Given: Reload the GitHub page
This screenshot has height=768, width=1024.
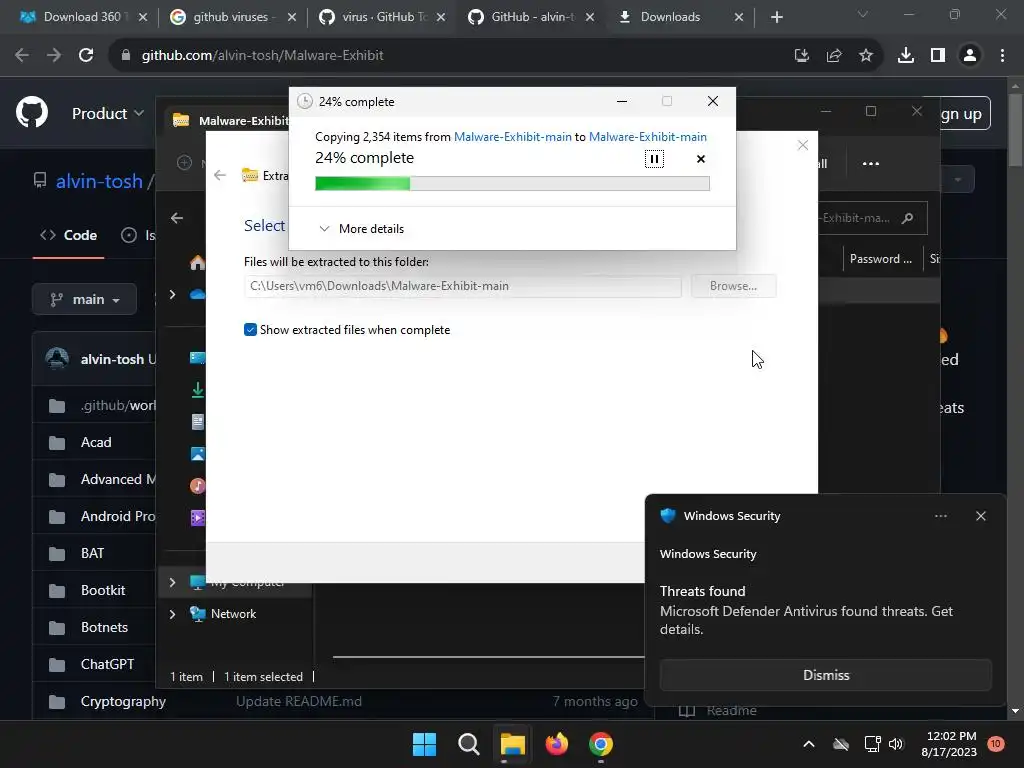Looking at the screenshot, I should tap(86, 56).
